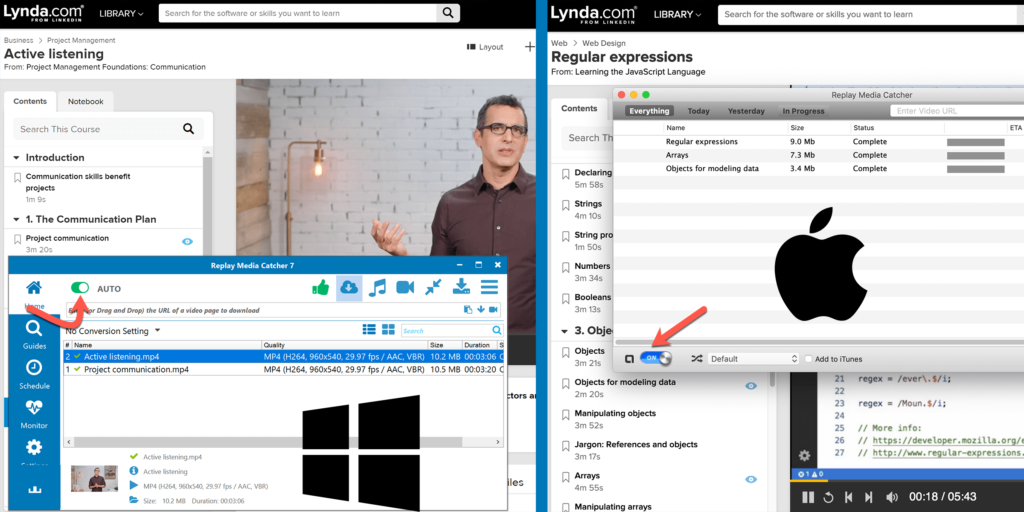Skip to previous video in player

pyautogui.click(x=848, y=497)
